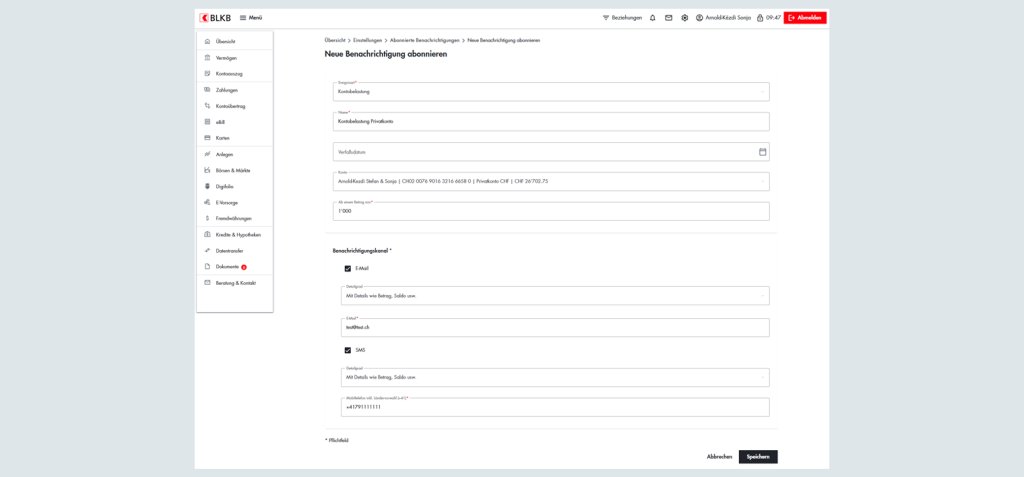Open the hamburger Menü button
Screen dimensions: 1024x477
[x=251, y=18]
